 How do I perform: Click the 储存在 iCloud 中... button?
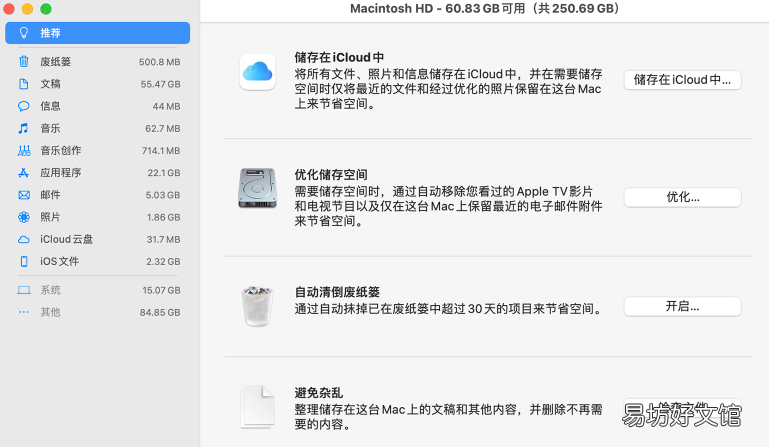tap(682, 80)
